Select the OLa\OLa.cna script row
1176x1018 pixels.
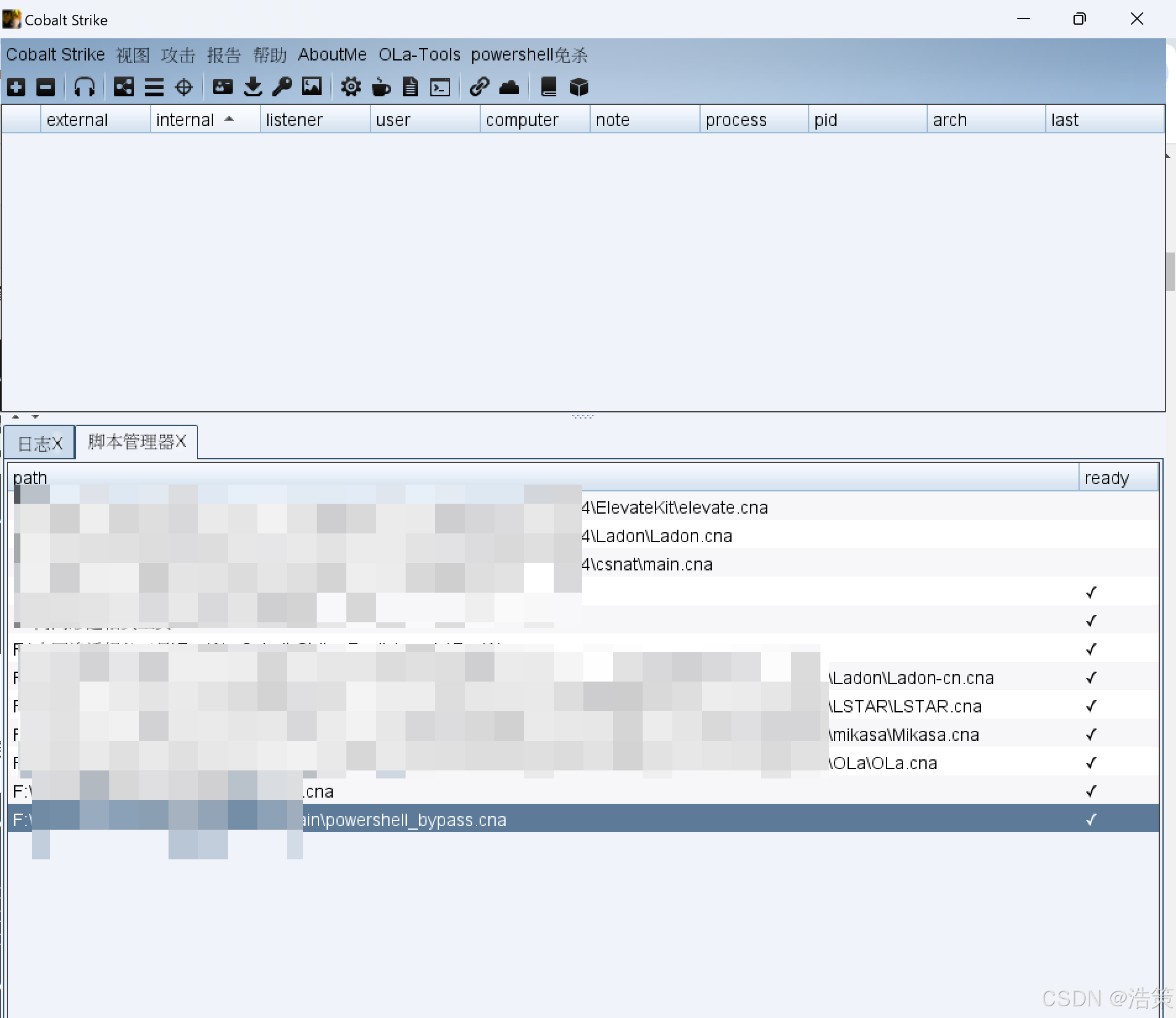point(583,763)
